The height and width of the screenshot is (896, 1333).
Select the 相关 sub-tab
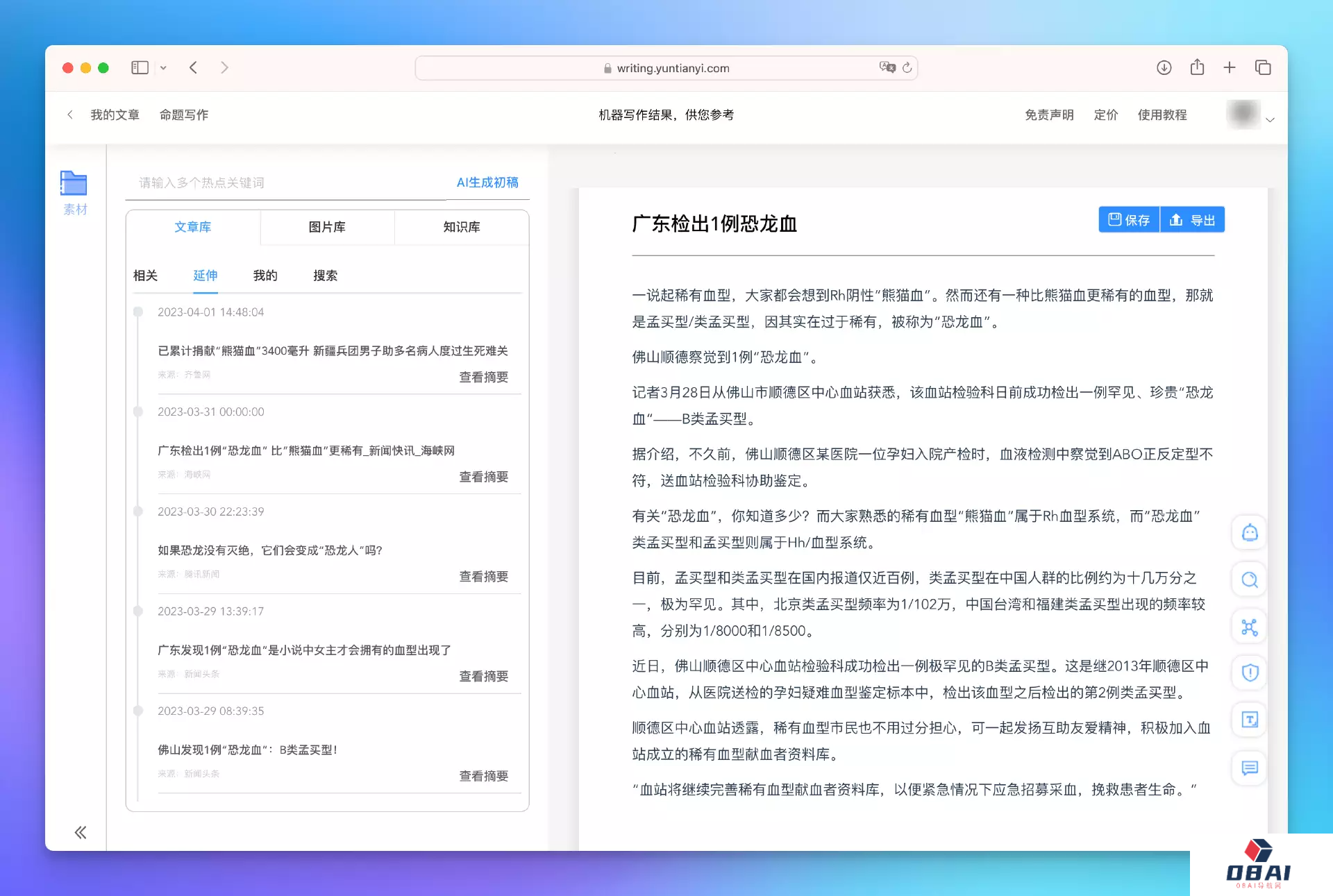(145, 276)
